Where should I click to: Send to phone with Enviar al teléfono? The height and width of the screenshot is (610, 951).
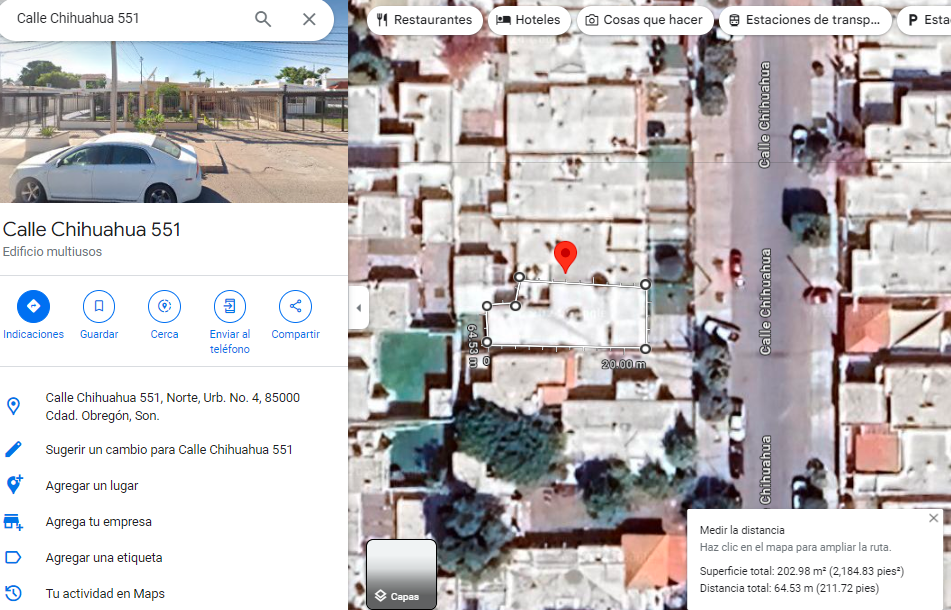point(230,306)
